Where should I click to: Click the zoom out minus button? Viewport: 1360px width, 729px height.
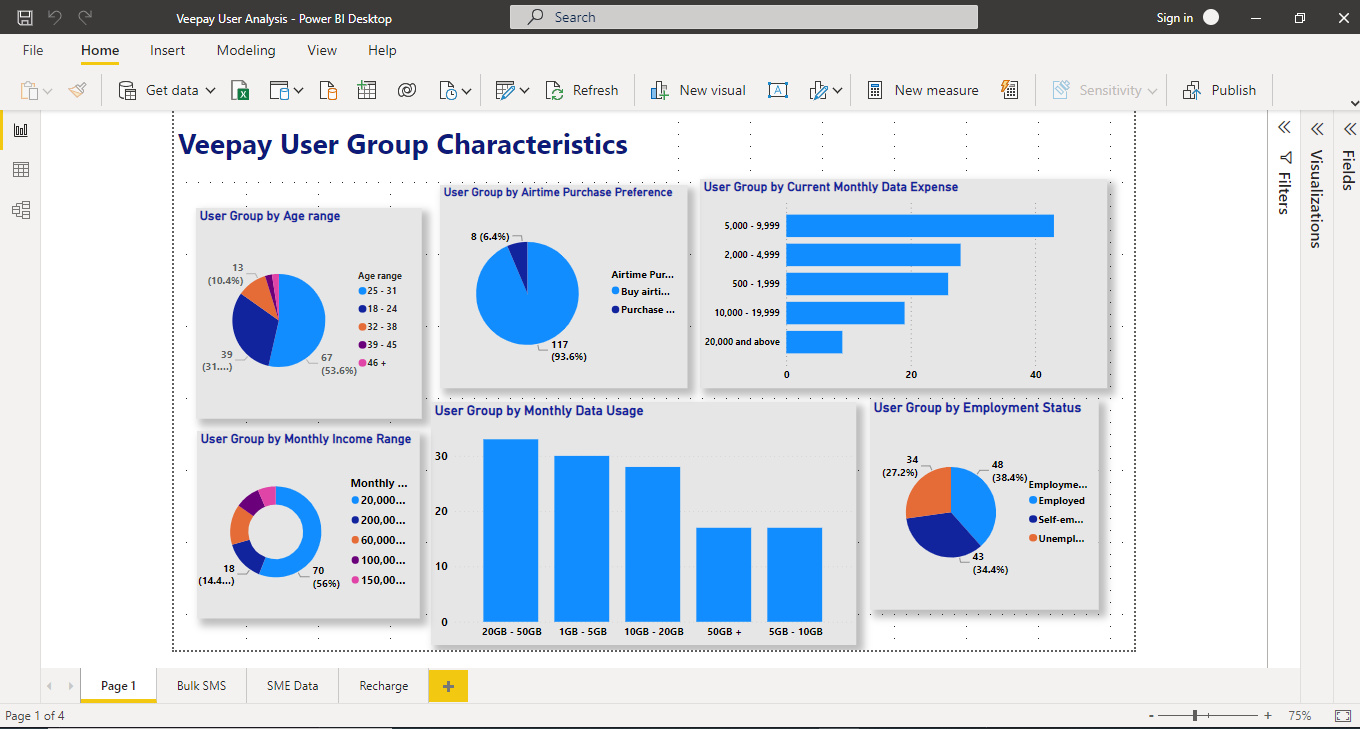[1151, 716]
